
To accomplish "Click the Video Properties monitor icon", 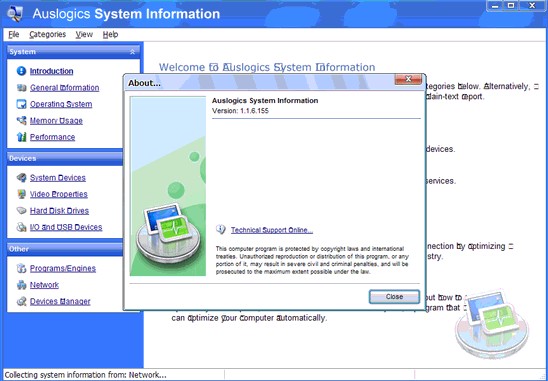I will [21, 194].
